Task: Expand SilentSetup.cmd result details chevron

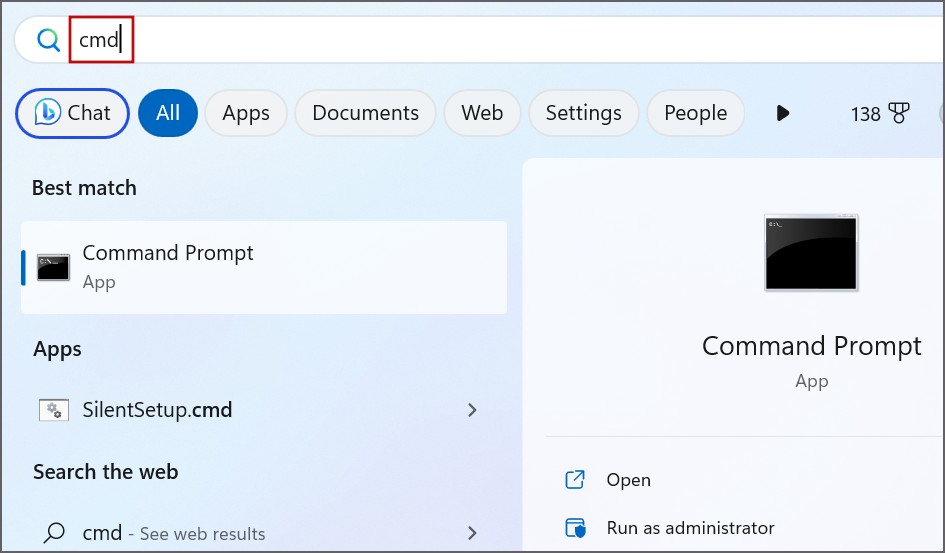Action: (472, 410)
